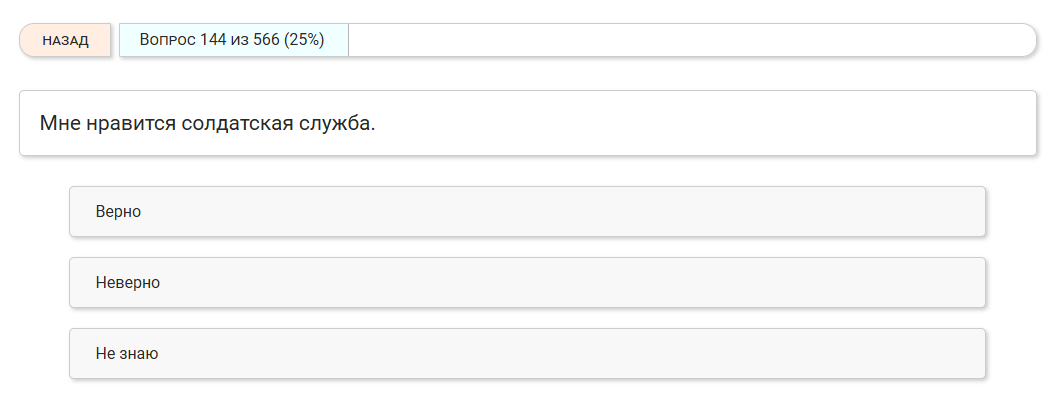Click the white unfilled progress bar area
Viewport: 1050px width, 402px height.
[x=690, y=40]
